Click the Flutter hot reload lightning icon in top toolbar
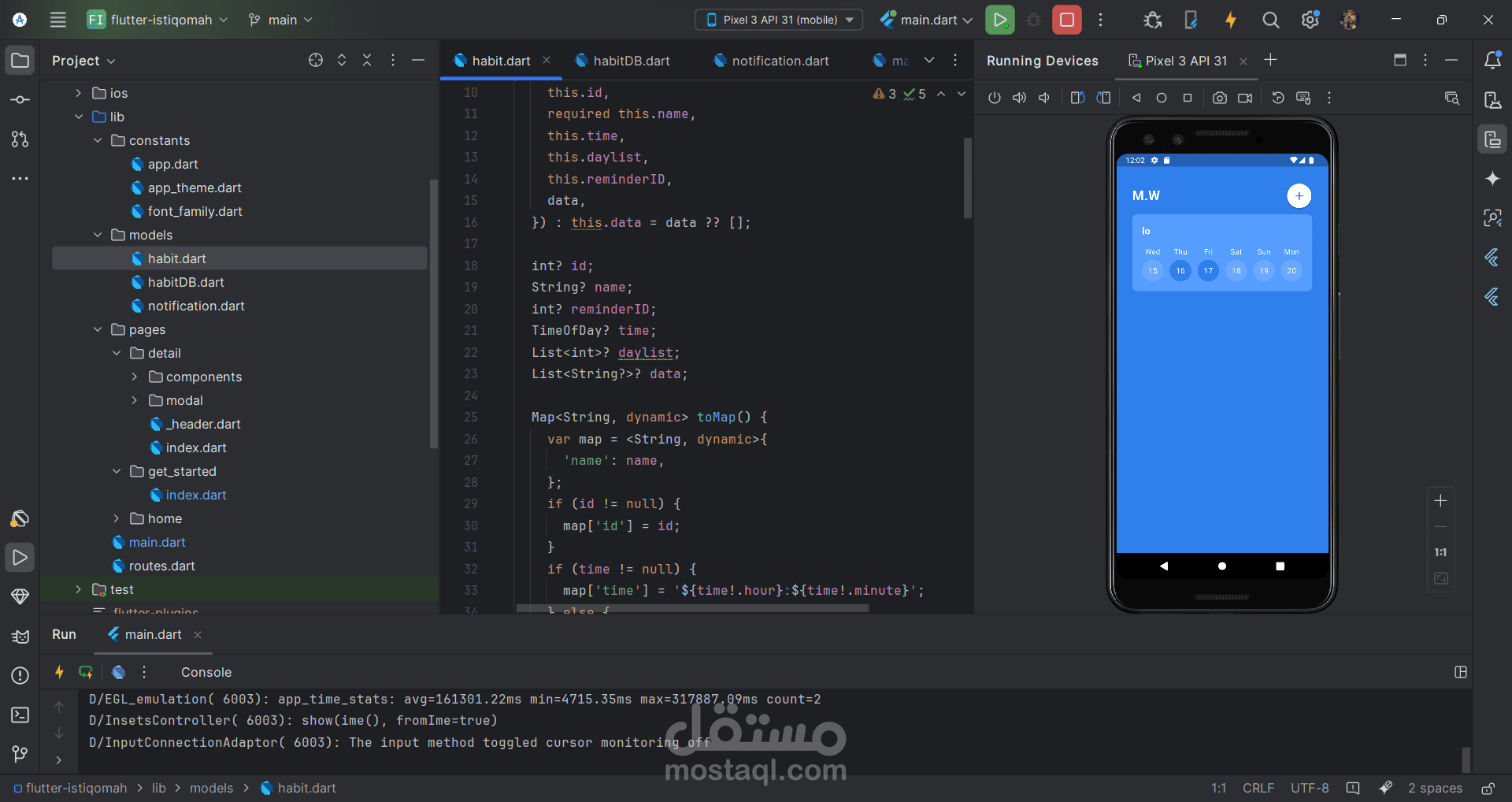The height and width of the screenshot is (802, 1512). point(1231,20)
